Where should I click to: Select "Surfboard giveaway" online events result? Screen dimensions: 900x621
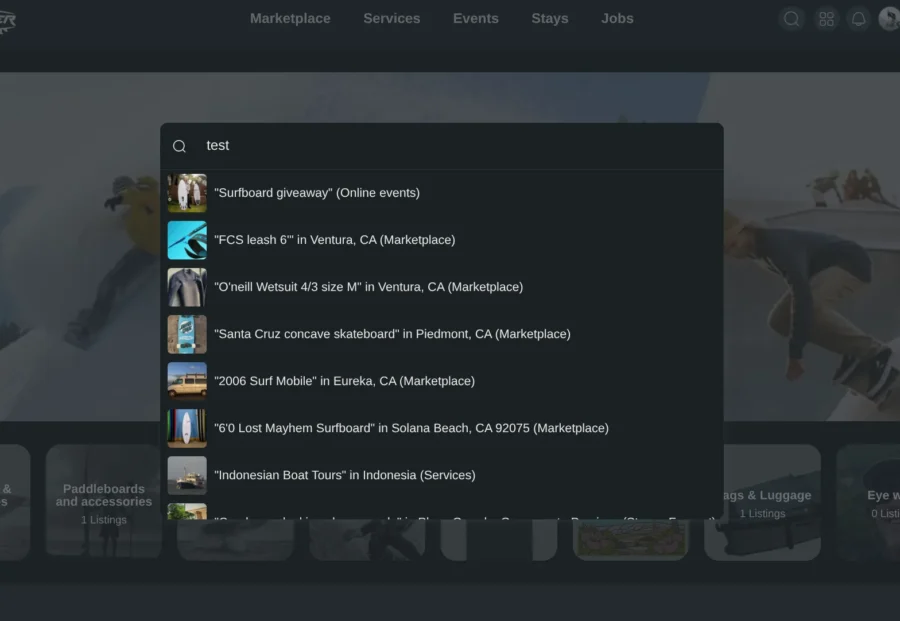point(442,193)
